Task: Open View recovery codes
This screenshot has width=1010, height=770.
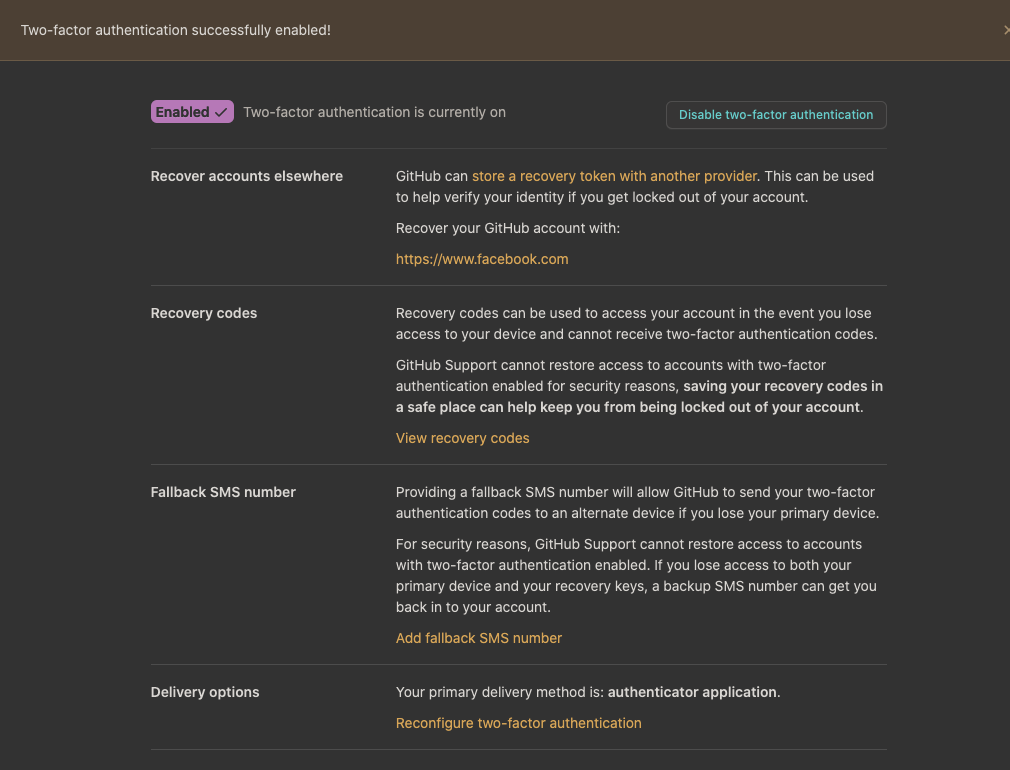Action: [x=462, y=438]
